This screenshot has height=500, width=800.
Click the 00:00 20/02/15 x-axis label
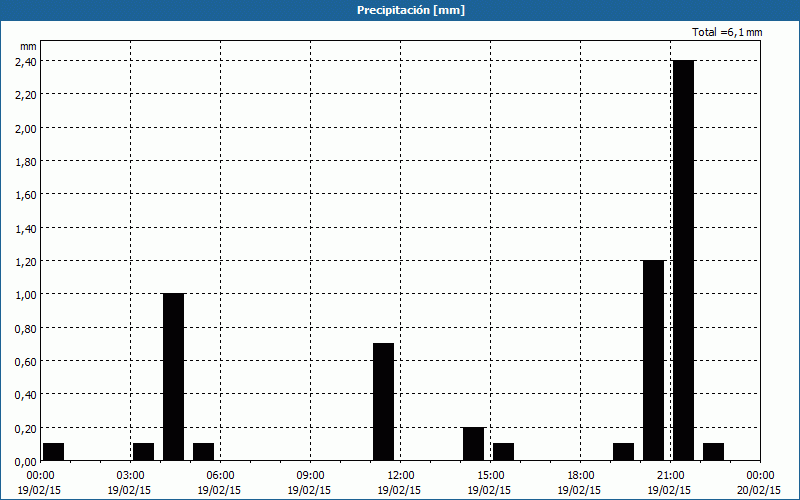pyautogui.click(x=760, y=483)
